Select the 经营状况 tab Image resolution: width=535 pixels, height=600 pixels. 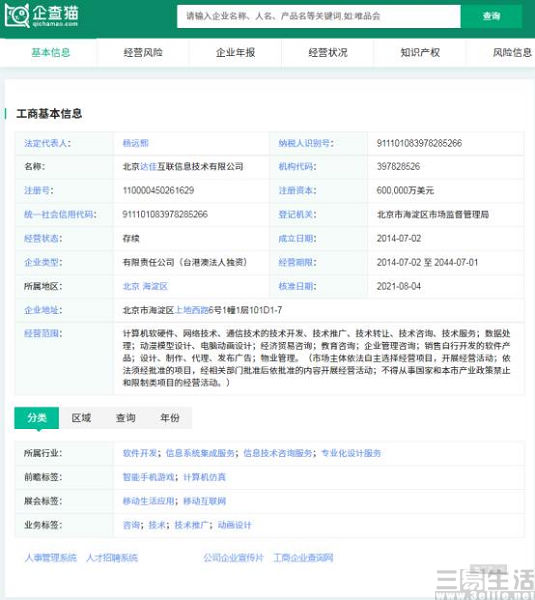pyautogui.click(x=328, y=52)
